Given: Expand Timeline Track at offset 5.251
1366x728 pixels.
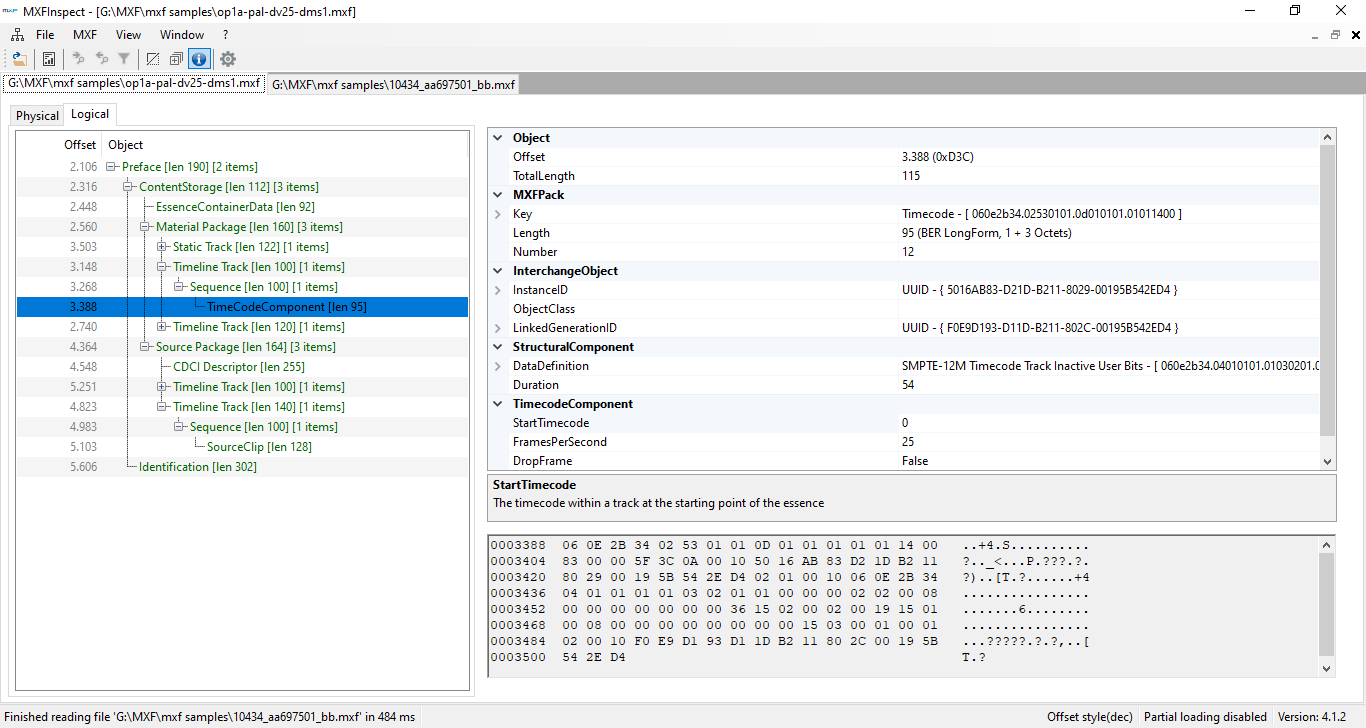Looking at the screenshot, I should point(163,387).
